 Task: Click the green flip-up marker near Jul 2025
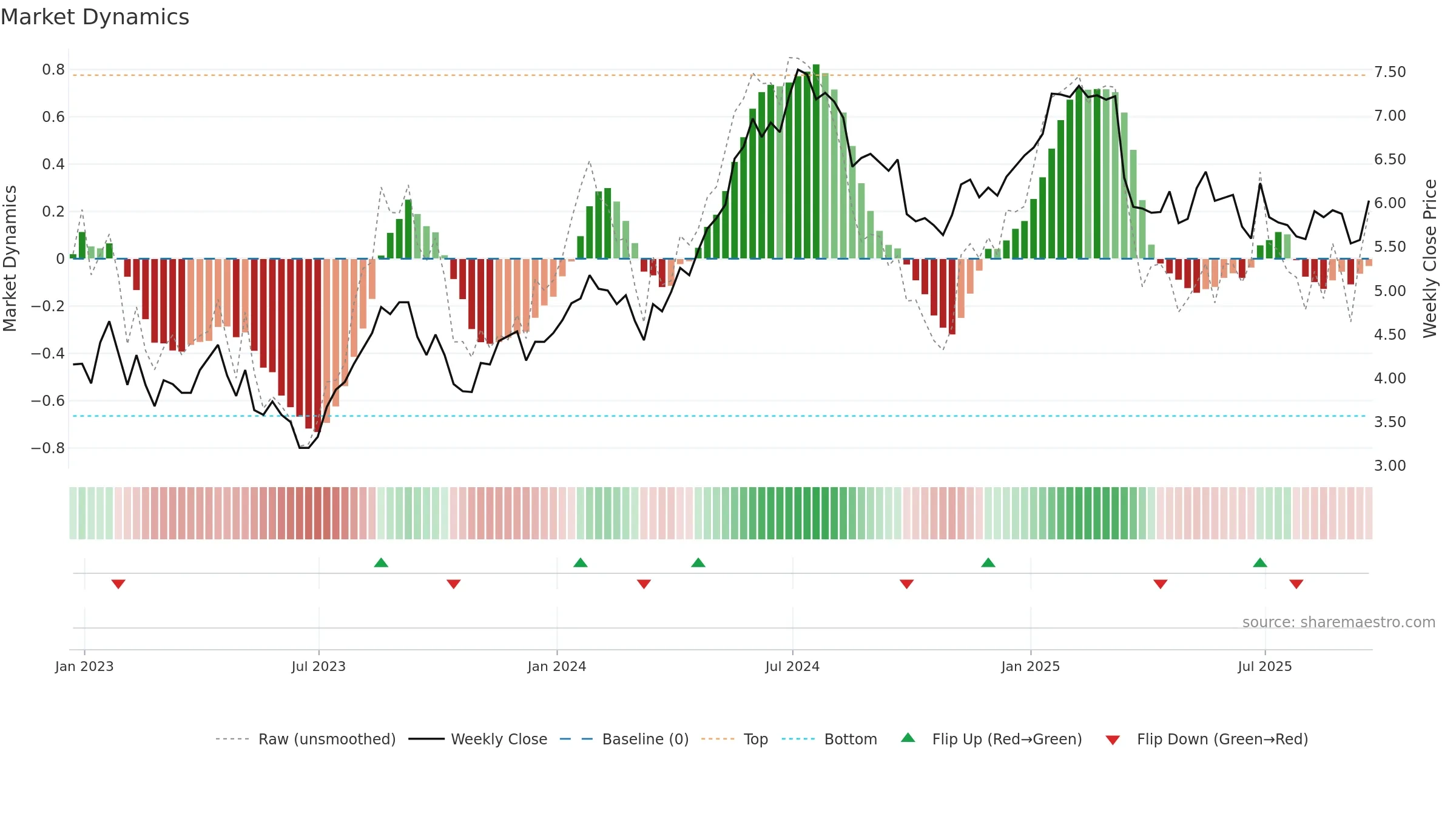pos(1260,562)
